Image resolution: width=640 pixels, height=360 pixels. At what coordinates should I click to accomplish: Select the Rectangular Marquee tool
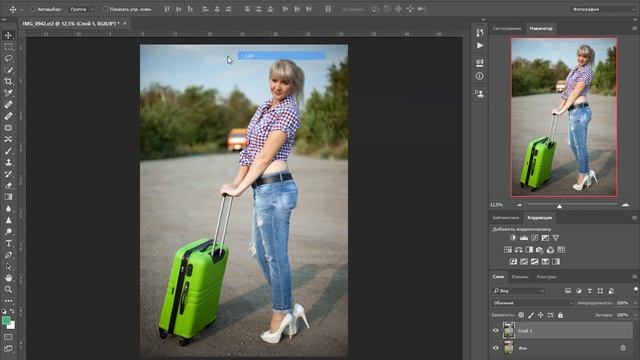coord(8,47)
